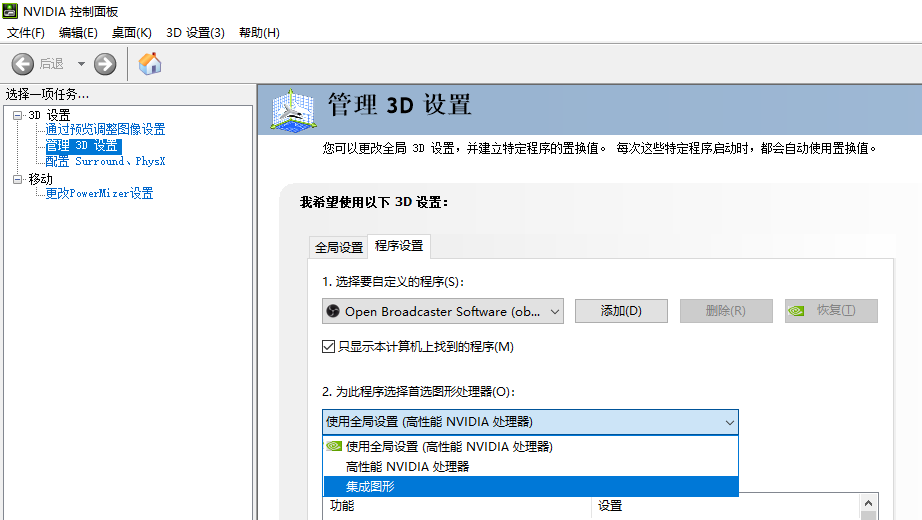The width and height of the screenshot is (922, 520).
Task: Open the 编辑(E) menu
Action: pos(78,33)
